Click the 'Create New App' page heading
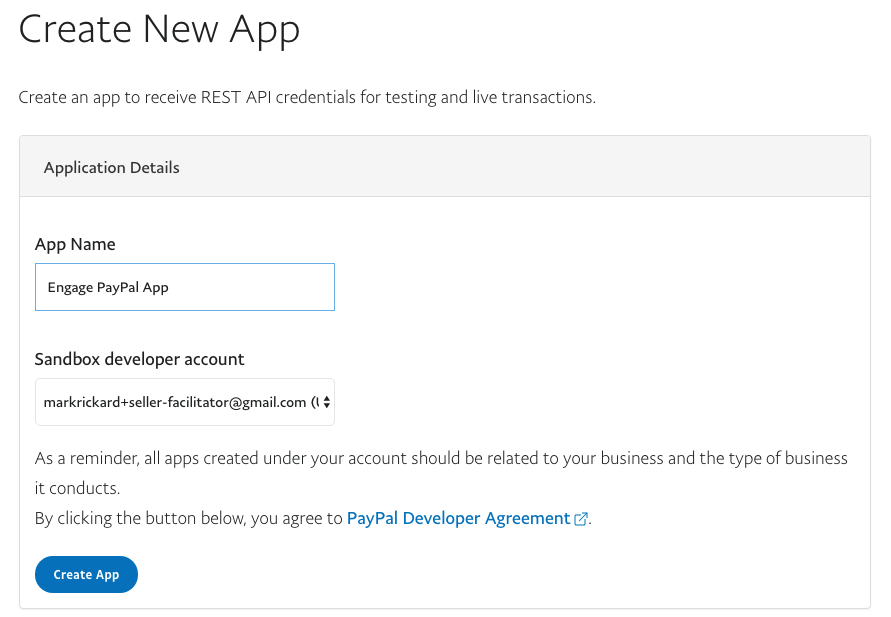 tap(159, 30)
